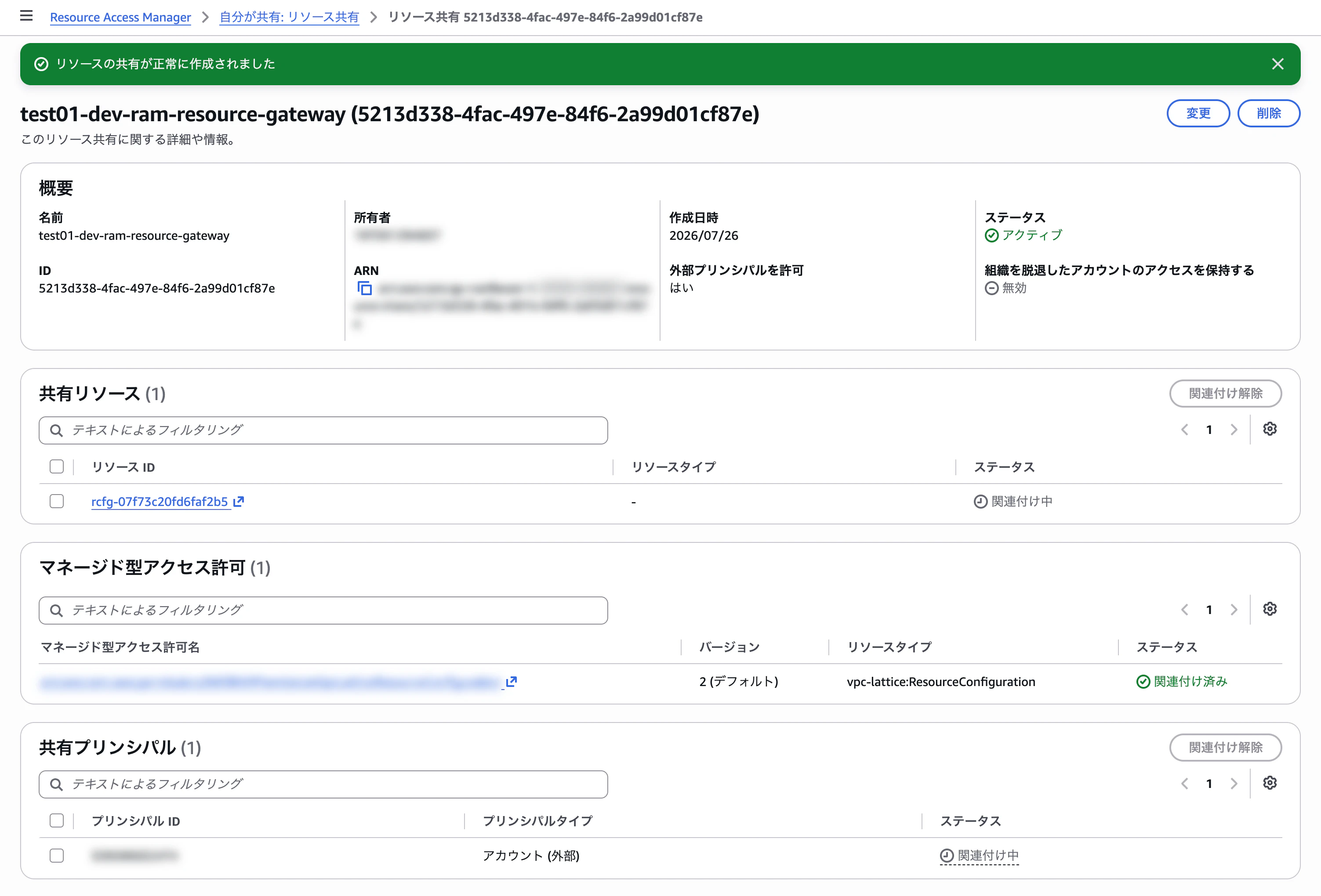Open the managed permission external link icon
This screenshot has width=1321, height=896.
coord(511,681)
